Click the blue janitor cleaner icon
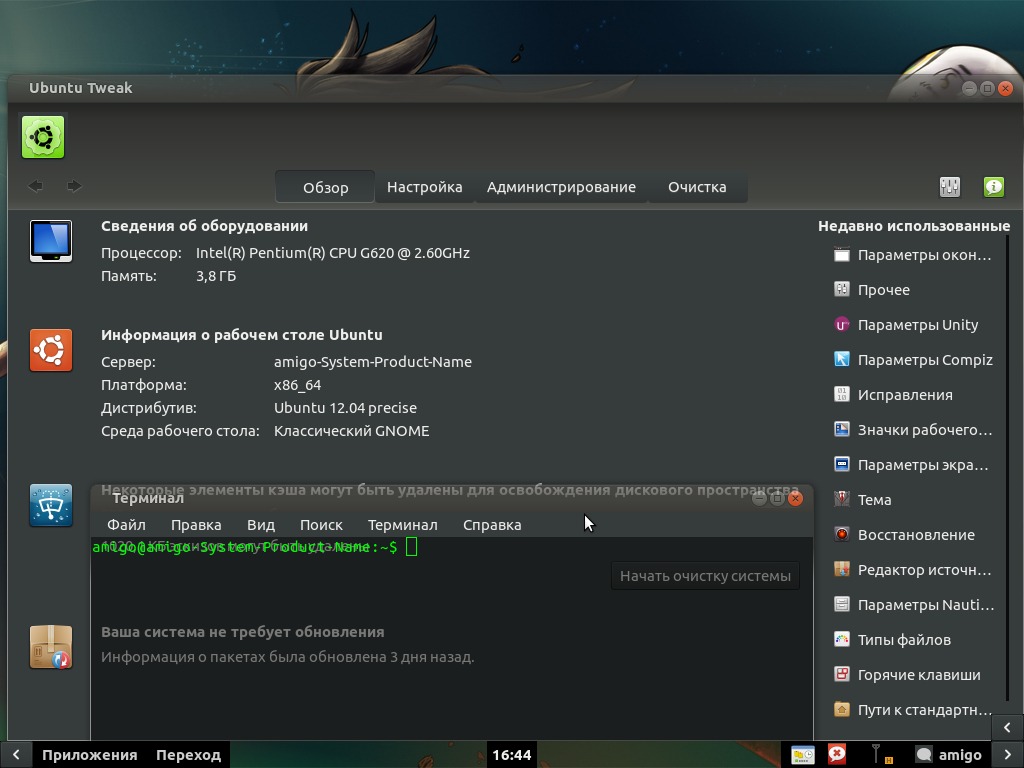 51,505
